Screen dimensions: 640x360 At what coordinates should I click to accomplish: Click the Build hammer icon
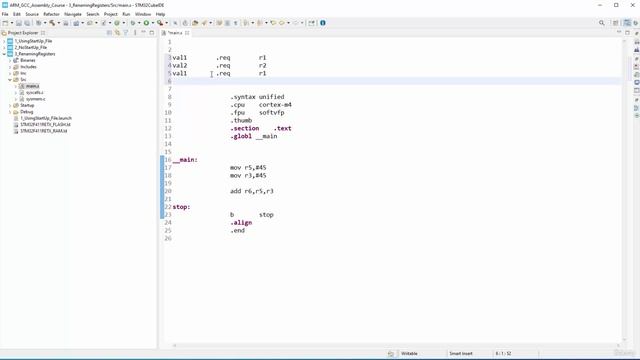[52, 23]
